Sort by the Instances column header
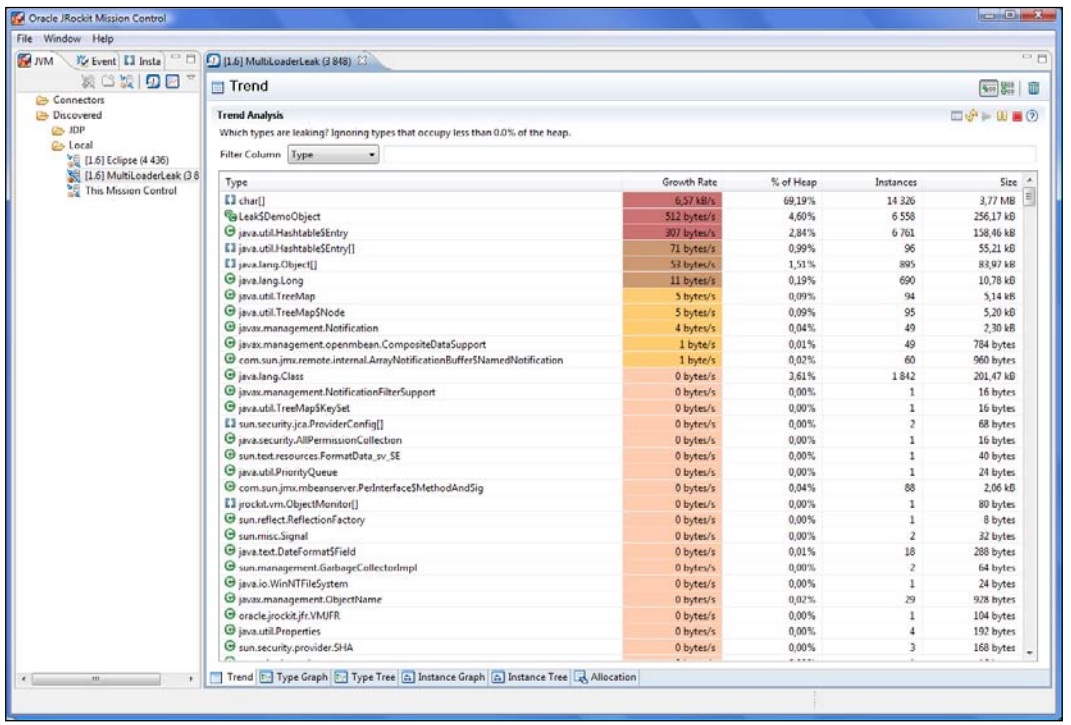Viewport: 1071px width, 725px height. [872, 182]
